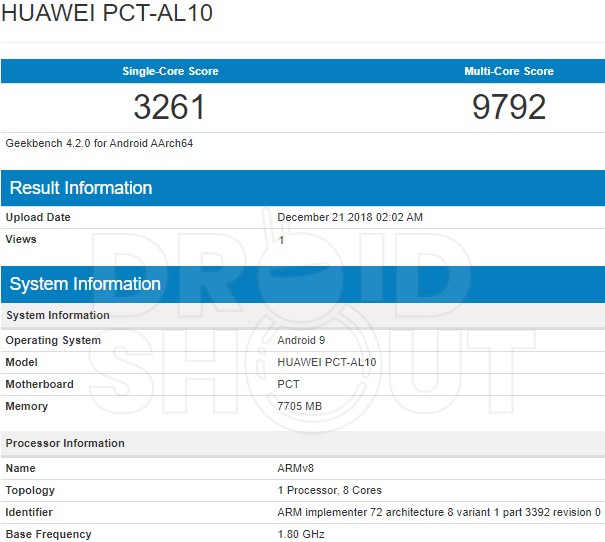This screenshot has width=605, height=542.
Task: Select the December 21 2018 02:02 AM value
Action: [350, 217]
